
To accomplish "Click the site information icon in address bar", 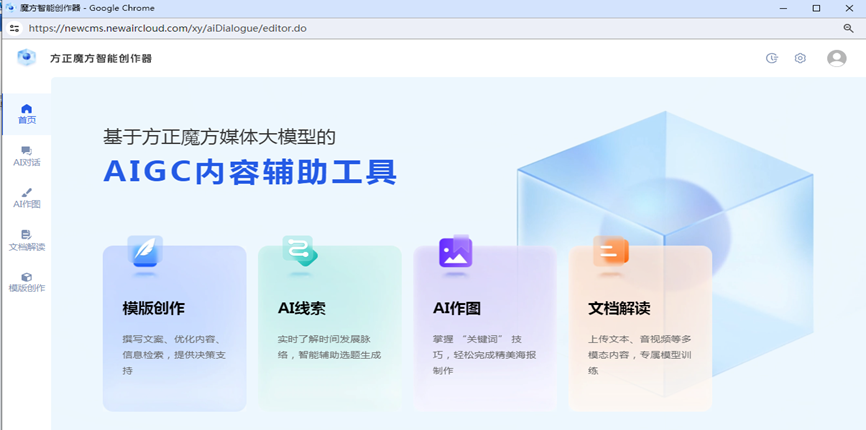I will (14, 28).
